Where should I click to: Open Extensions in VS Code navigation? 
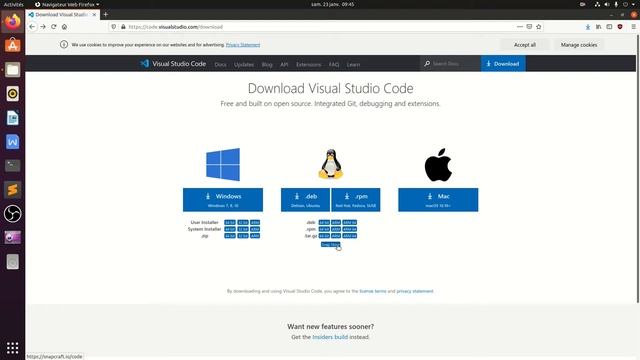coord(309,64)
